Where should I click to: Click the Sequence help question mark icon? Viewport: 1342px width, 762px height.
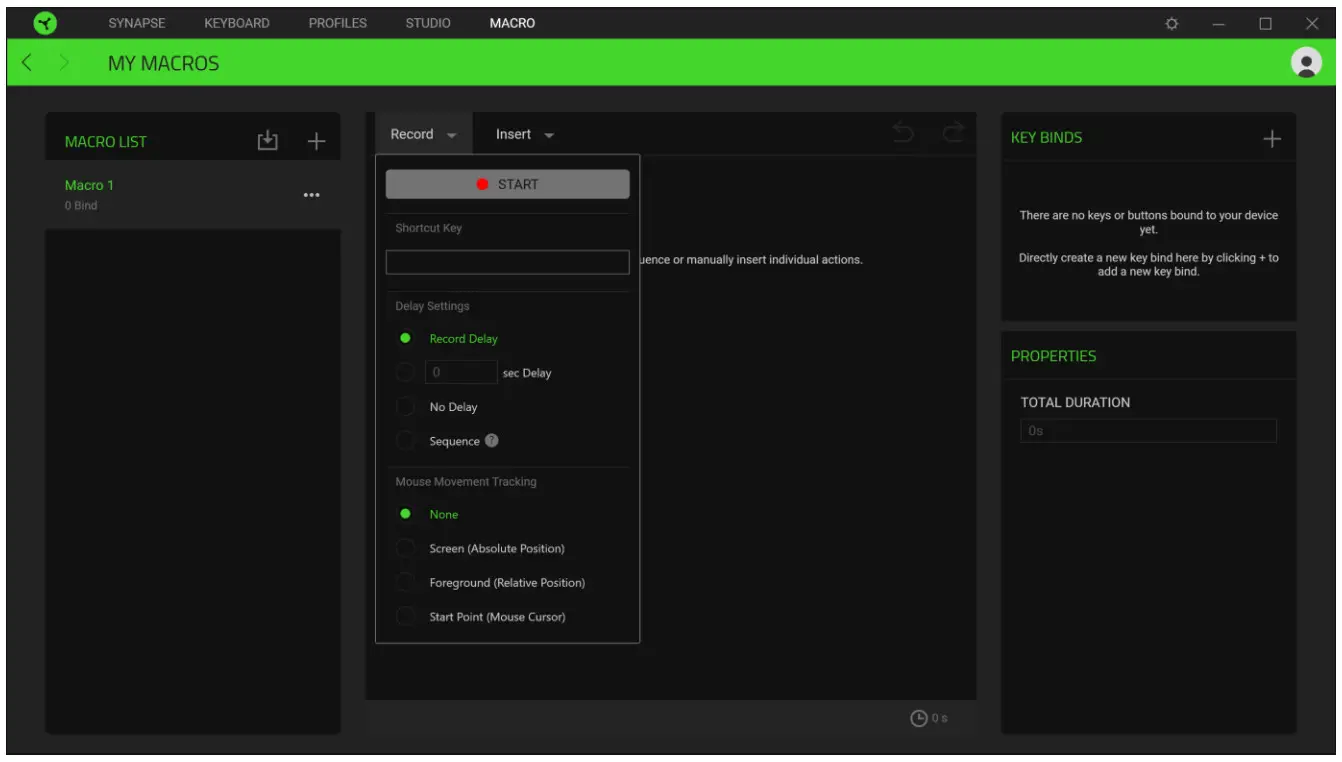[x=492, y=441]
